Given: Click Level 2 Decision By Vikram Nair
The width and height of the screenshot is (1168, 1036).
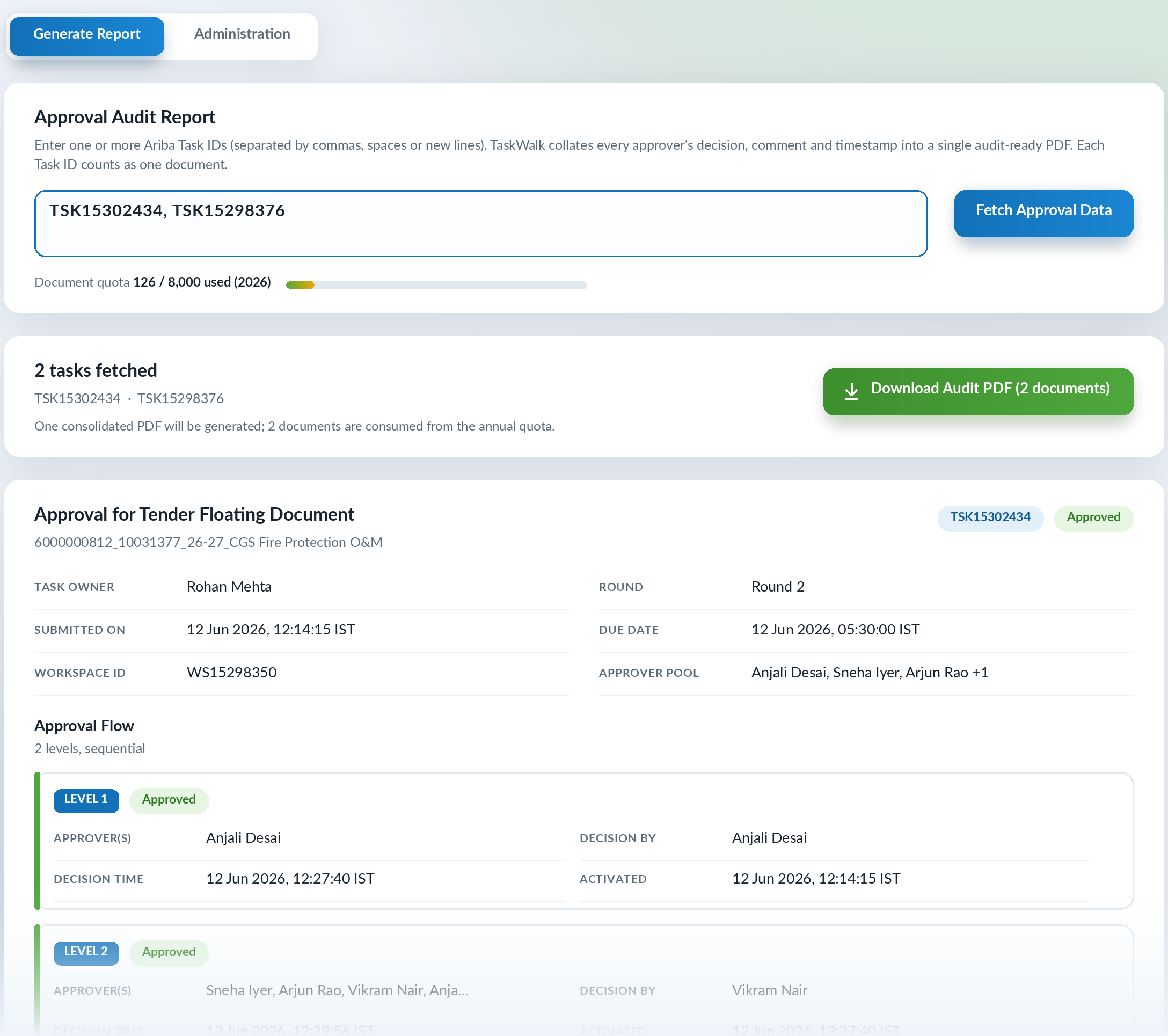Looking at the screenshot, I should point(770,991).
